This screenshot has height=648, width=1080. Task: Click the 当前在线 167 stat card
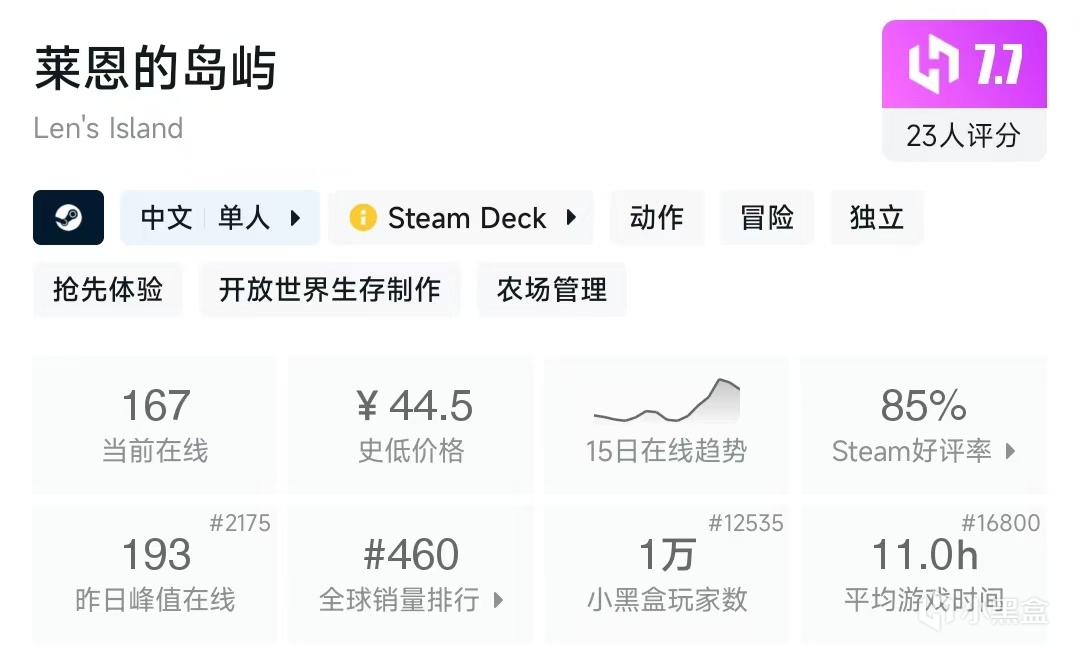pos(155,424)
